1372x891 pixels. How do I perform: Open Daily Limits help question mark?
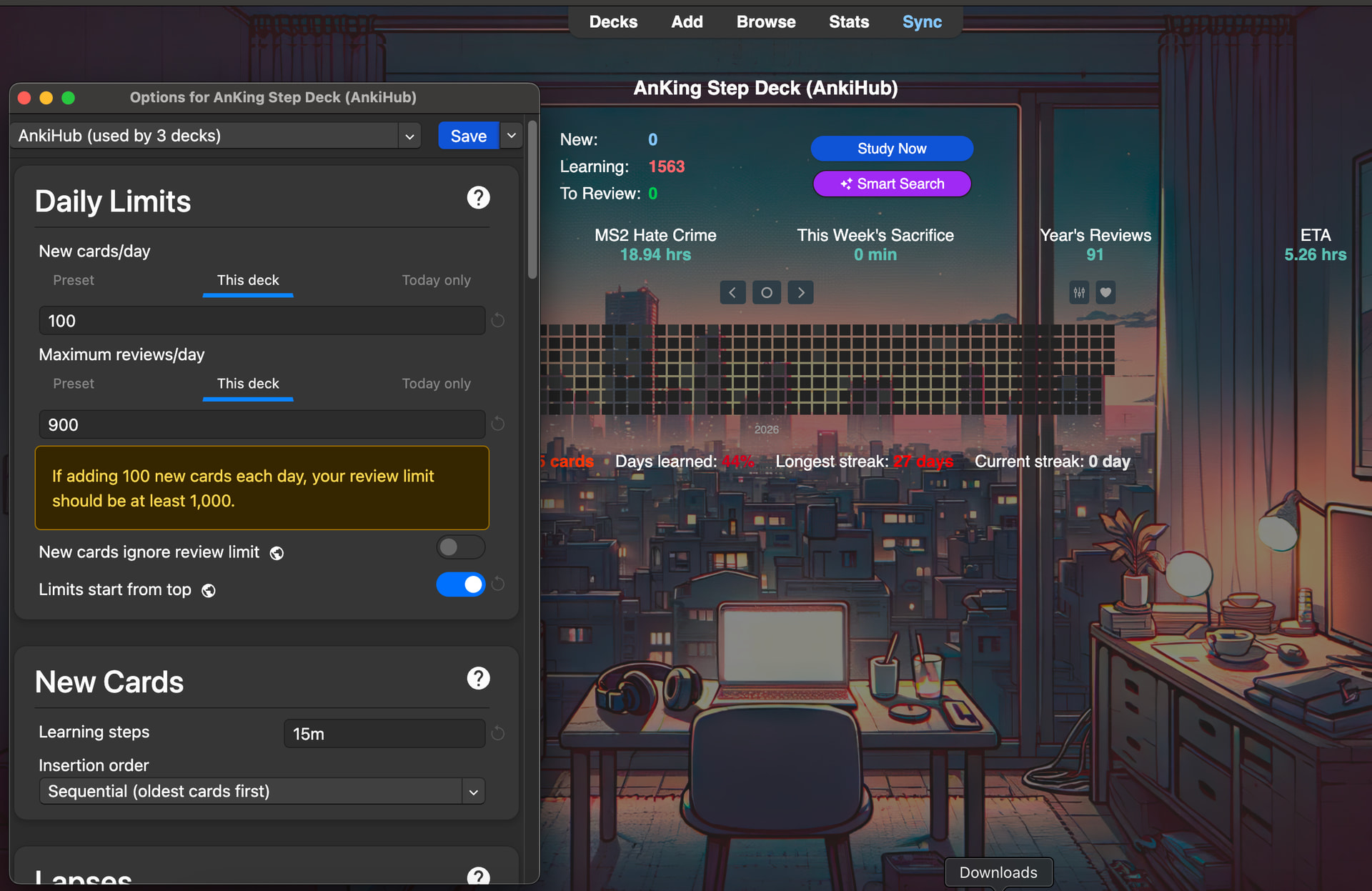click(478, 198)
